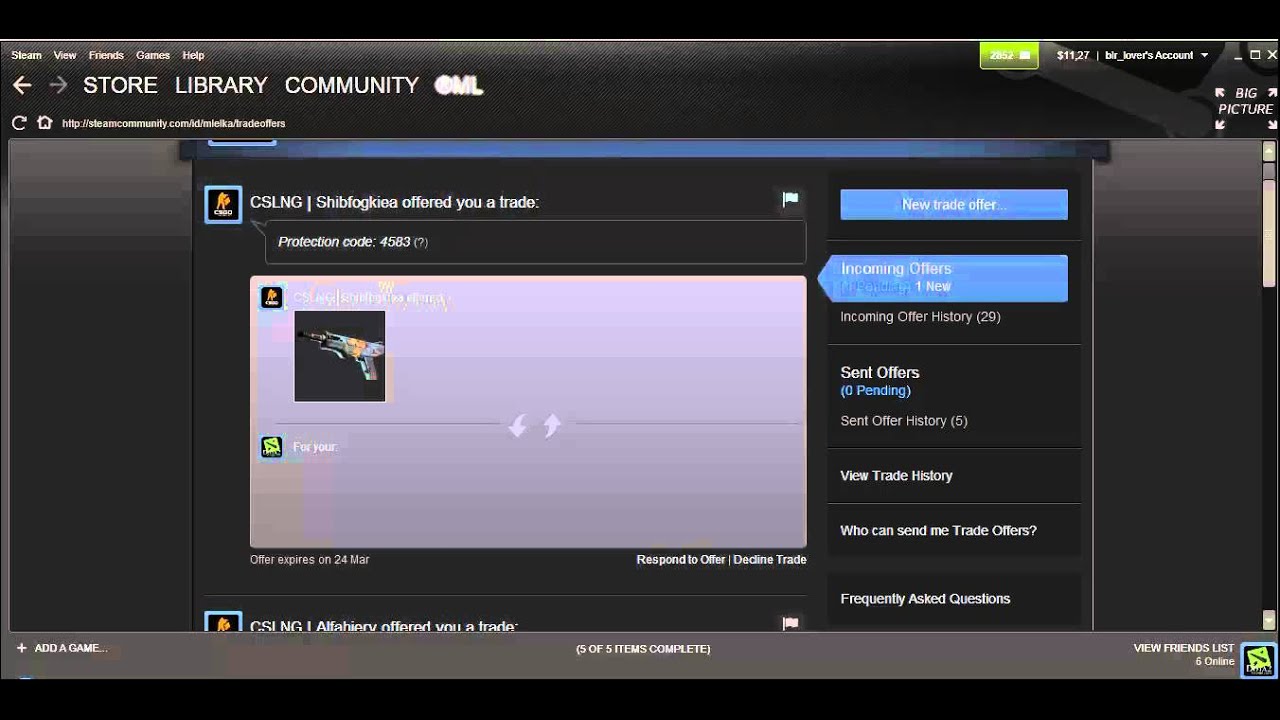Click the URL address field

(174, 123)
